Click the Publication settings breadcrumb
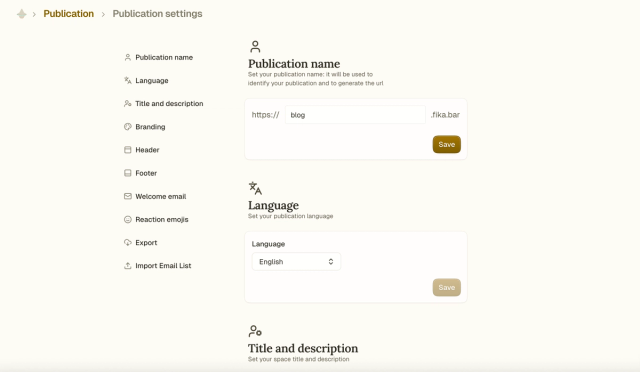This screenshot has height=372, width=640. pyautogui.click(x=158, y=14)
